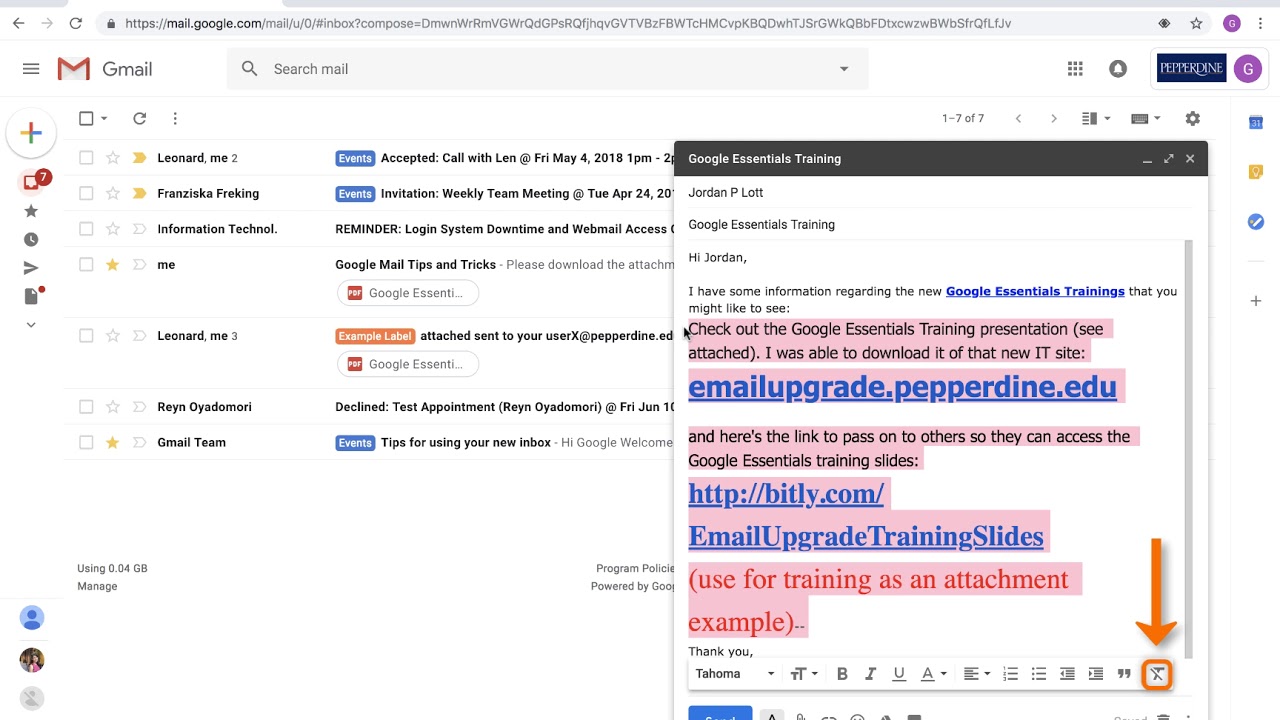The width and height of the screenshot is (1280, 720).
Task: Apply bold formatting in compose toolbar
Action: [842, 674]
